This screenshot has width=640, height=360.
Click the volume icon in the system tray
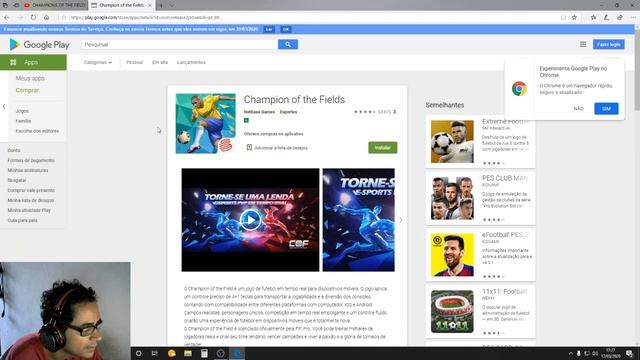pos(595,353)
